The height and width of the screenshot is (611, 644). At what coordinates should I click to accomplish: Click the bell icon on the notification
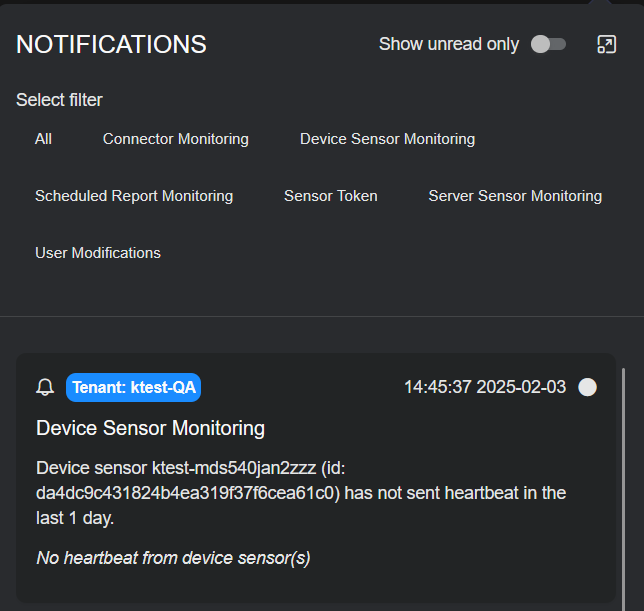(45, 388)
